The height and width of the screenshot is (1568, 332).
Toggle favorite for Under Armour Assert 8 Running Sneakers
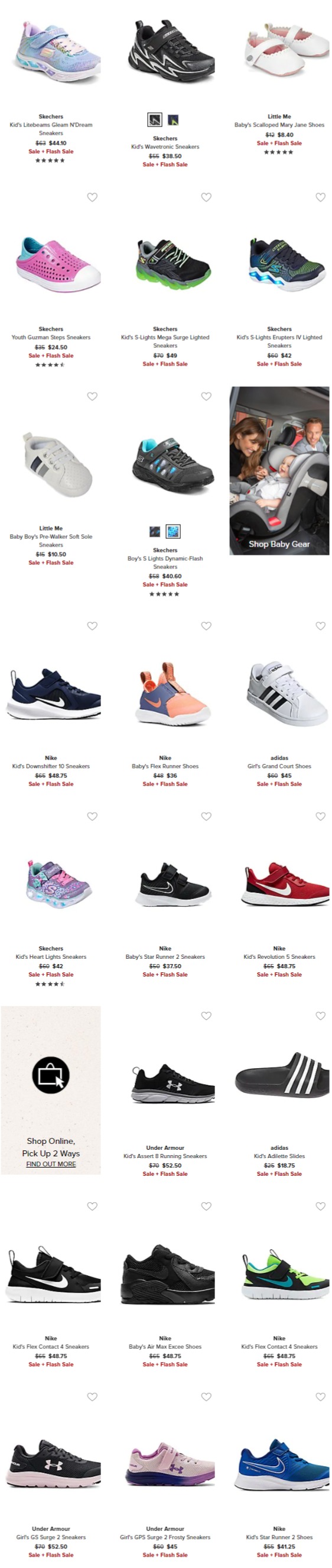[206, 1016]
